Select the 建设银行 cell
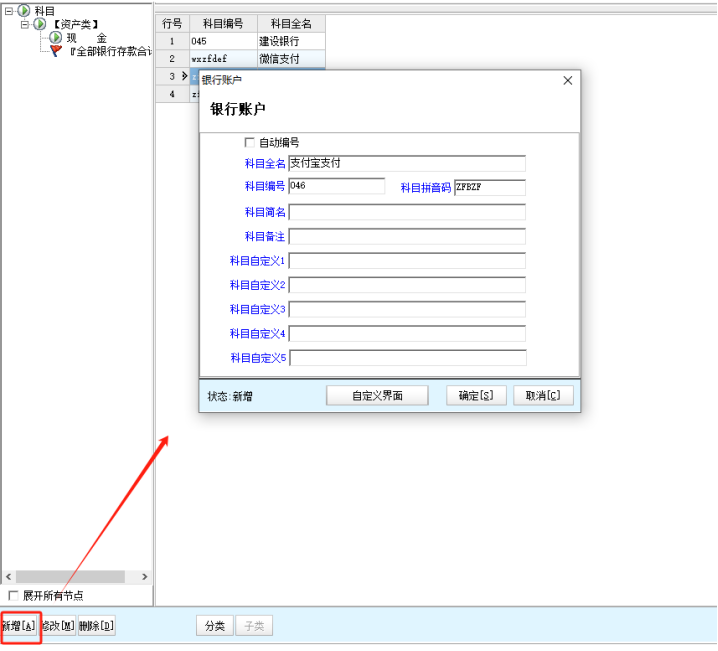The width and height of the screenshot is (718, 651). coord(291,41)
